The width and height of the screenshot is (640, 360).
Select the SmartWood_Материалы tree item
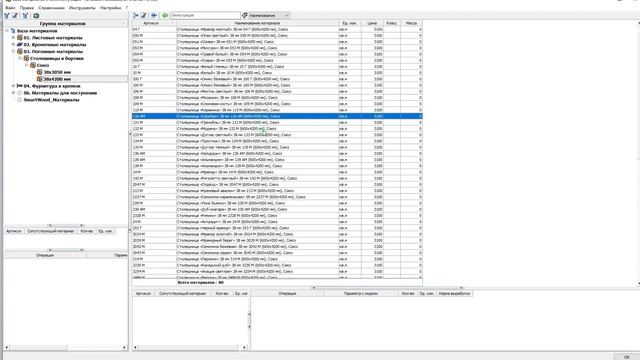(51, 100)
